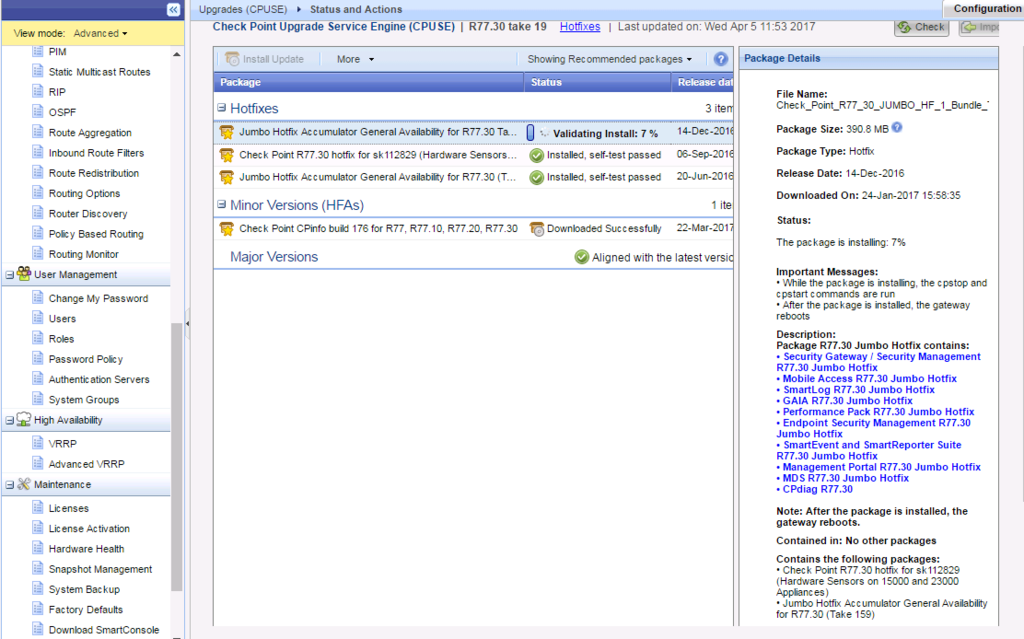Switch to the Configuration tab
This screenshot has width=1024, height=639.
coord(987,8)
